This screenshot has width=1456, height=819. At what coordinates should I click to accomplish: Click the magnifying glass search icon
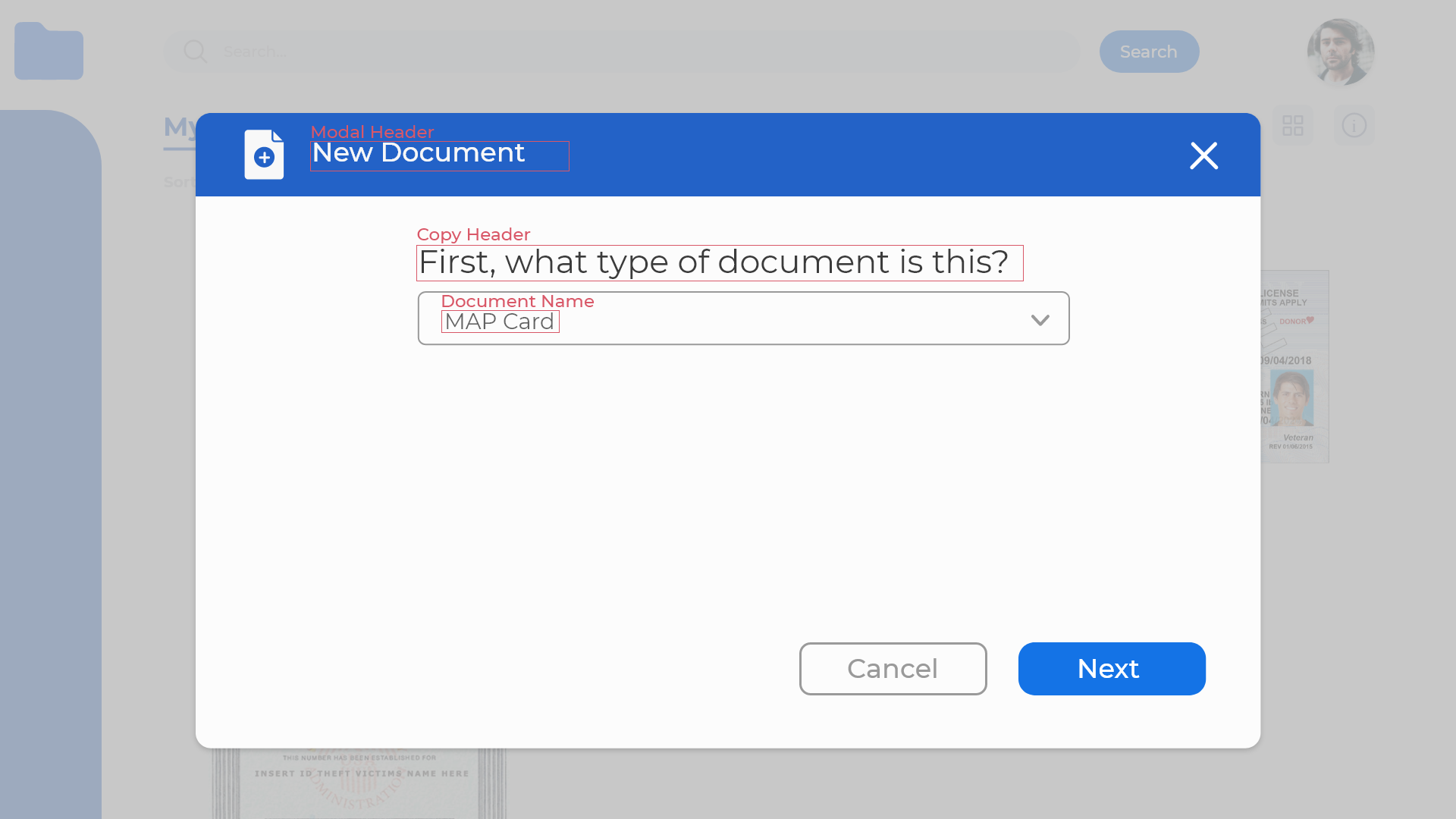pos(195,52)
